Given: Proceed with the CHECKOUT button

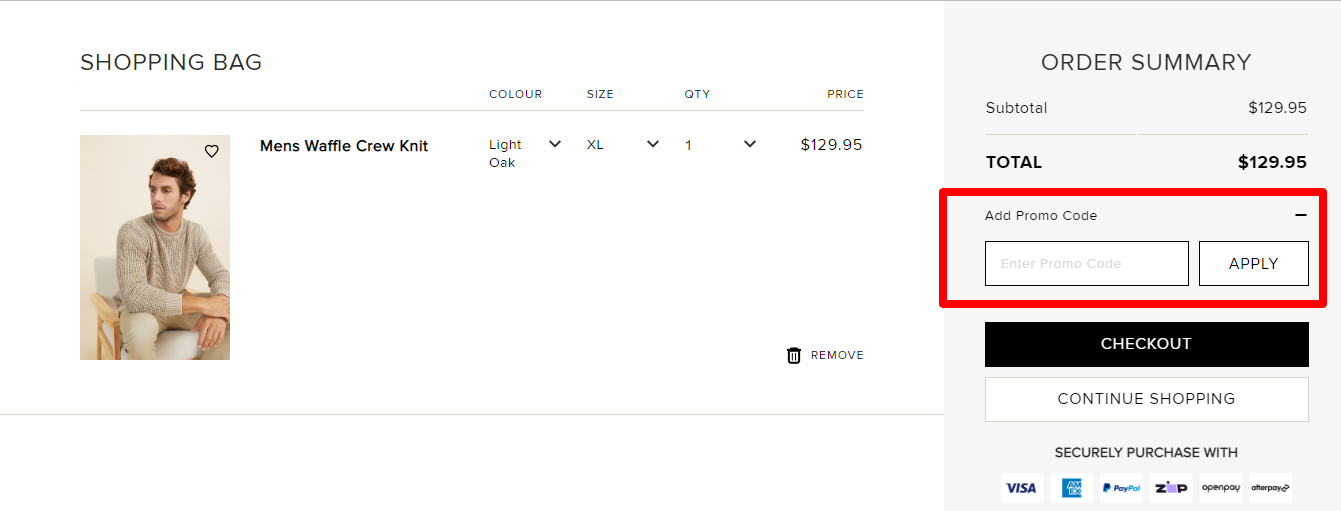Looking at the screenshot, I should pos(1146,344).
